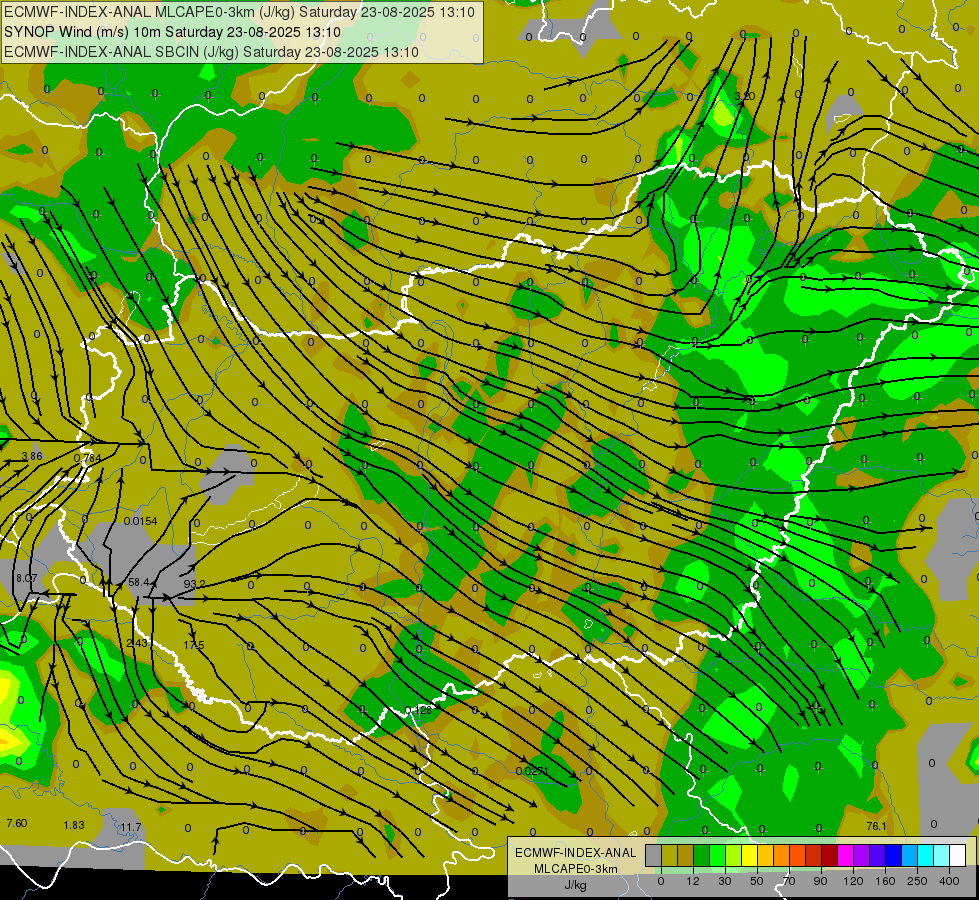Select the 7.60 data value

[x=17, y=823]
